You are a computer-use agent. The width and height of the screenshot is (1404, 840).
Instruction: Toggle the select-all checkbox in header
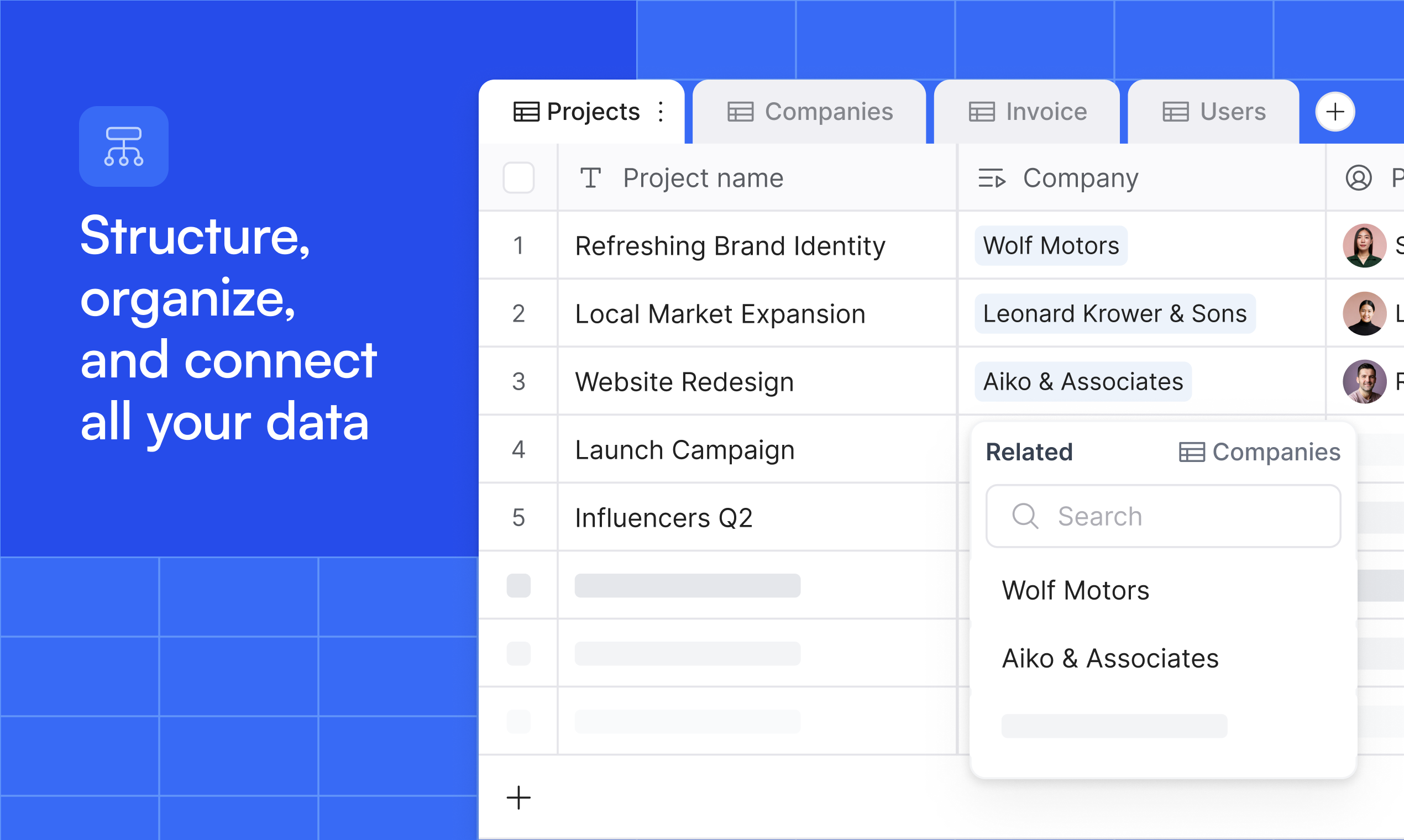[x=518, y=178]
